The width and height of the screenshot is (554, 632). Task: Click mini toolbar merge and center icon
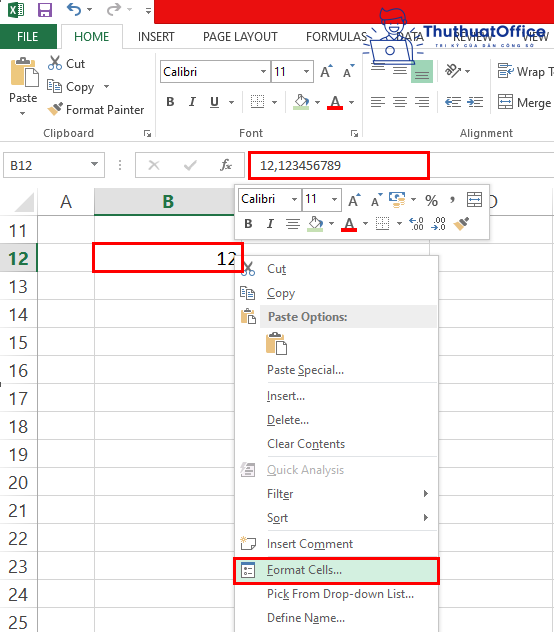[x=474, y=200]
